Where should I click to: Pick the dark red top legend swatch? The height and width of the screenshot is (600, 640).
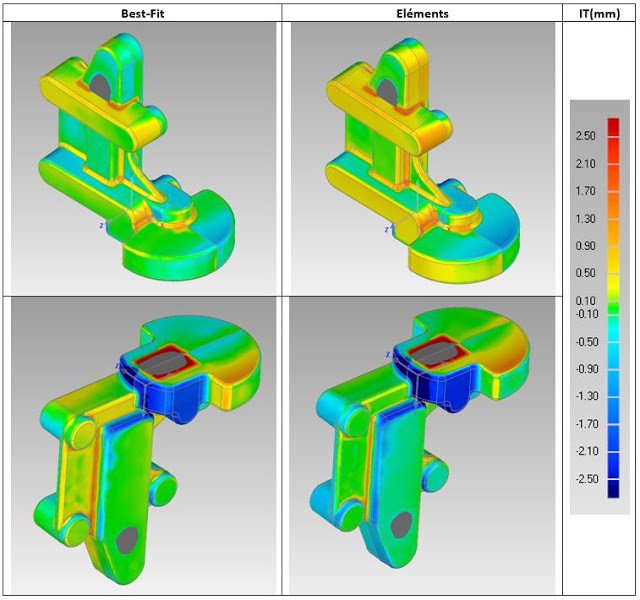[x=613, y=127]
